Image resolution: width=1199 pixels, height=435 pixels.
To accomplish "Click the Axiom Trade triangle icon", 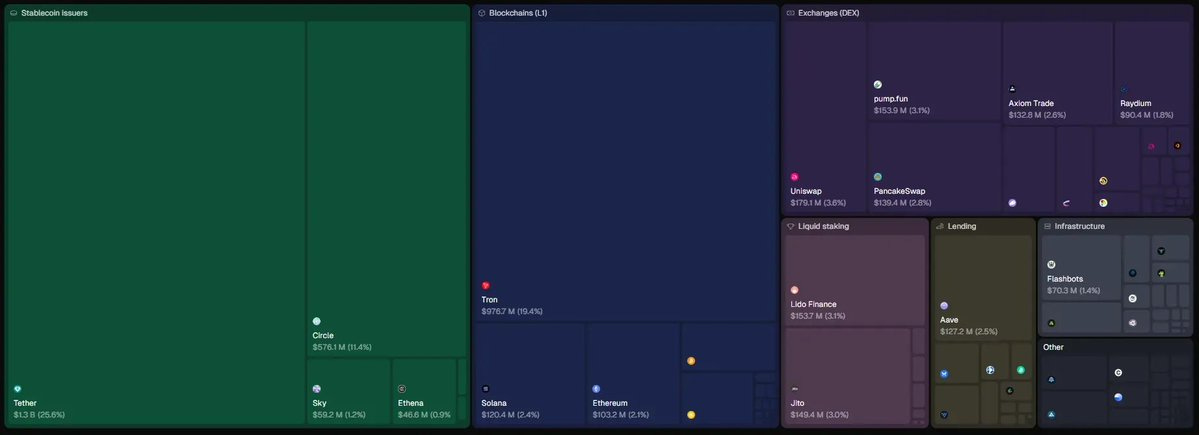I will (x=1012, y=89).
